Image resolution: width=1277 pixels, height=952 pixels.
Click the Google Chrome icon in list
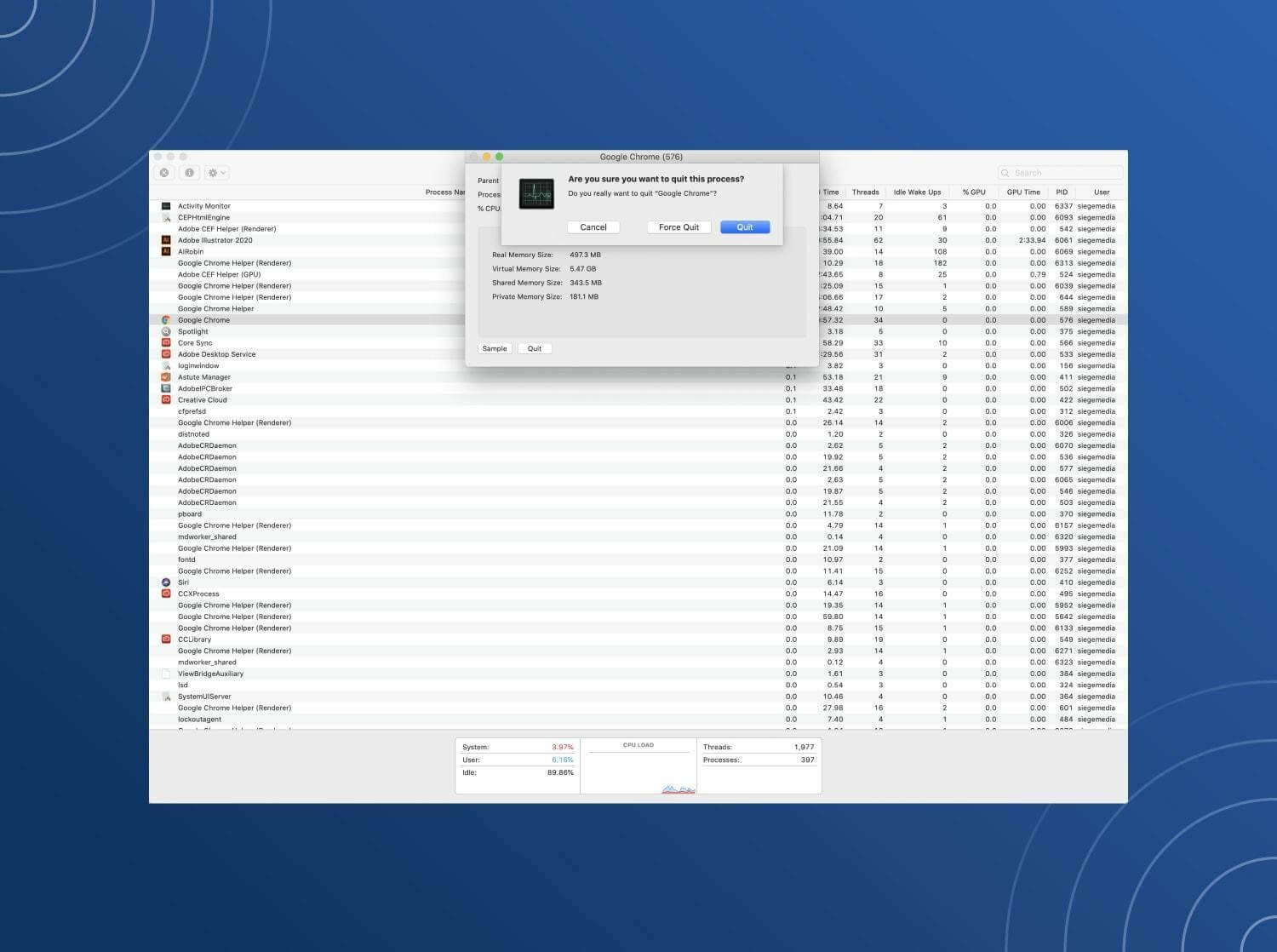(x=166, y=320)
